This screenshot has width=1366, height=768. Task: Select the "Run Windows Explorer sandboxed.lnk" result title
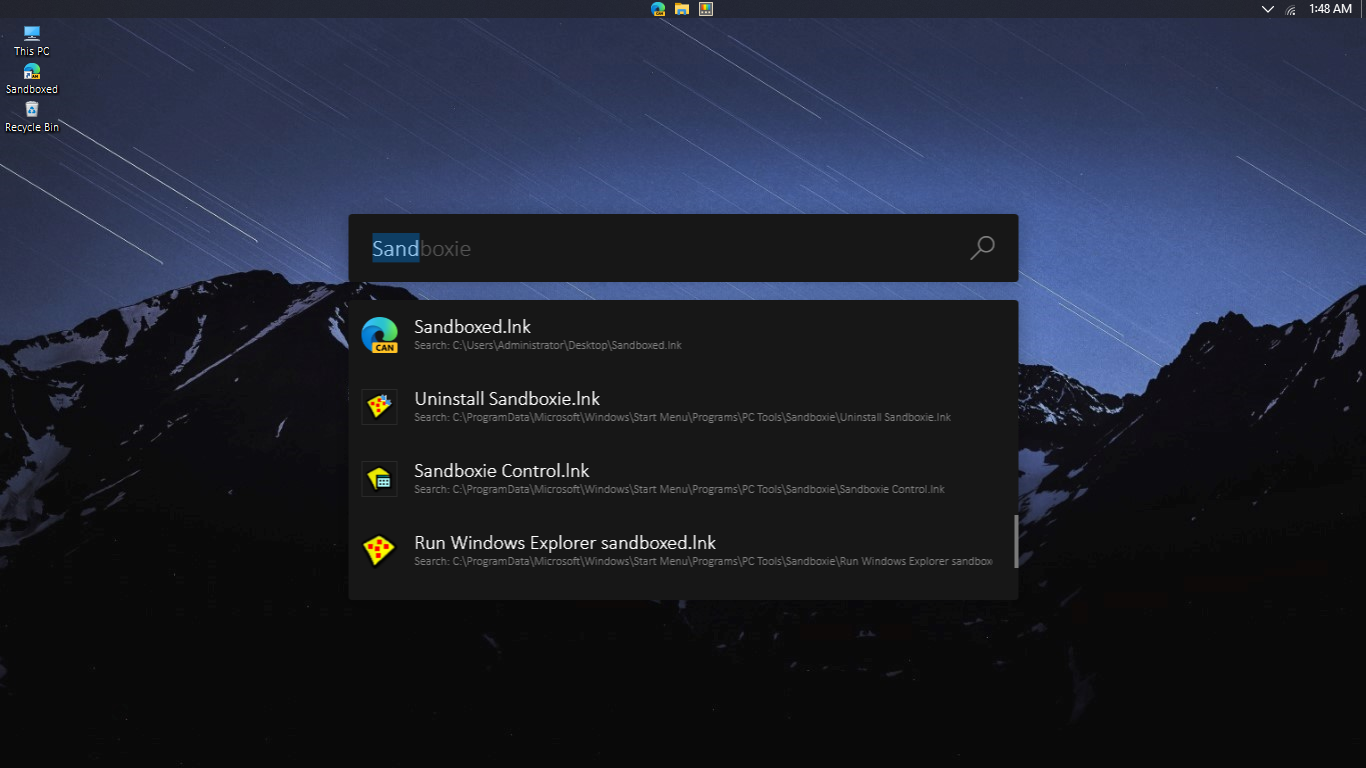click(x=565, y=543)
